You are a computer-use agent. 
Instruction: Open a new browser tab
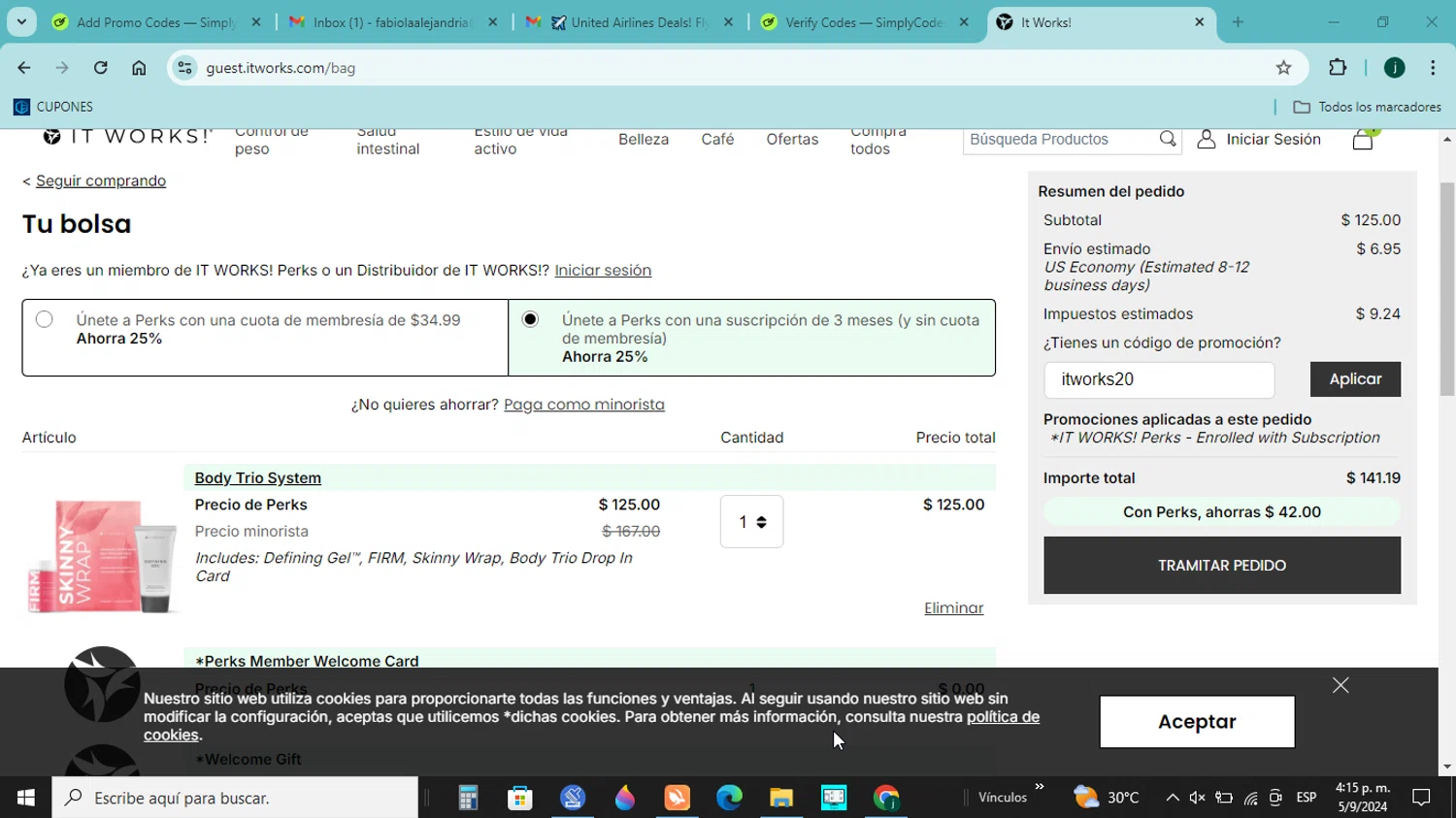tap(1238, 21)
